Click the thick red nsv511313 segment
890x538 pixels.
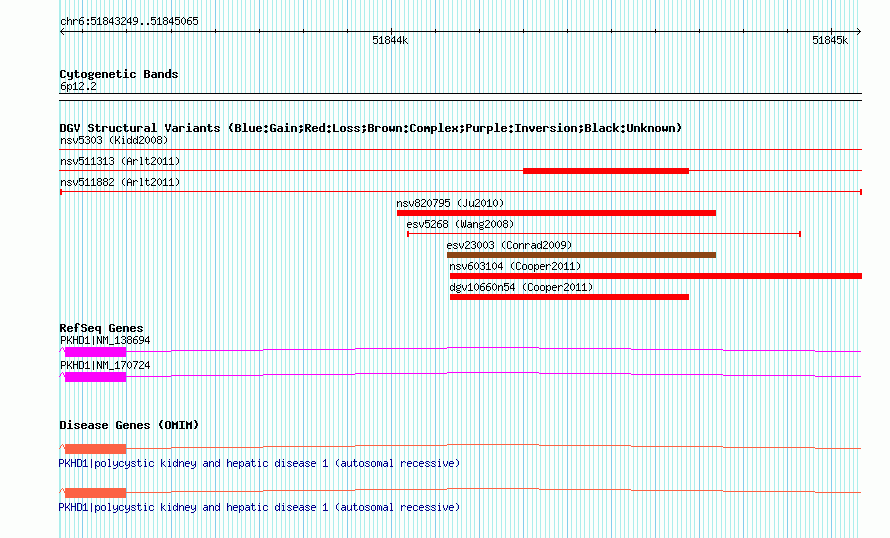(606, 171)
